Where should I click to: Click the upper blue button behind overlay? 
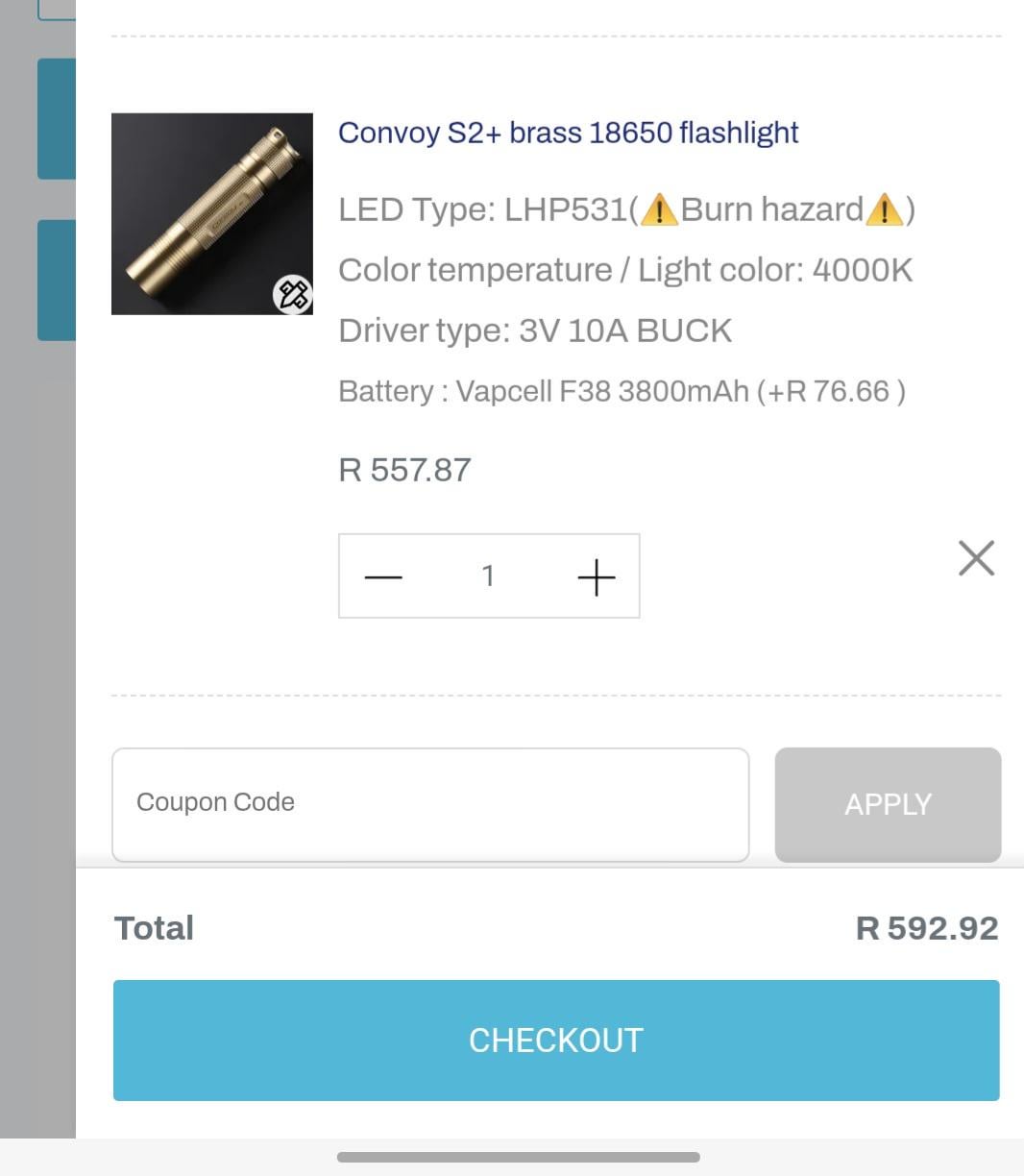pos(56,118)
